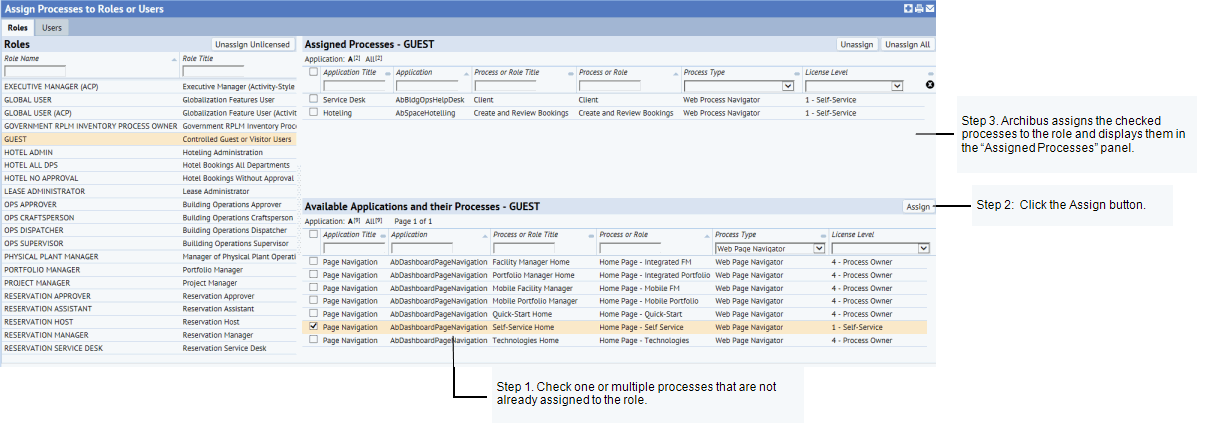Click the Application Title filter field in Available Applications

point(354,248)
